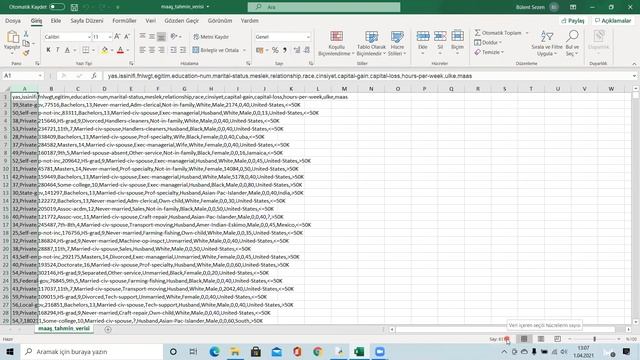The width and height of the screenshot is (640, 360).
Task: Click the Ekle insert cells icon
Action: click(423, 36)
